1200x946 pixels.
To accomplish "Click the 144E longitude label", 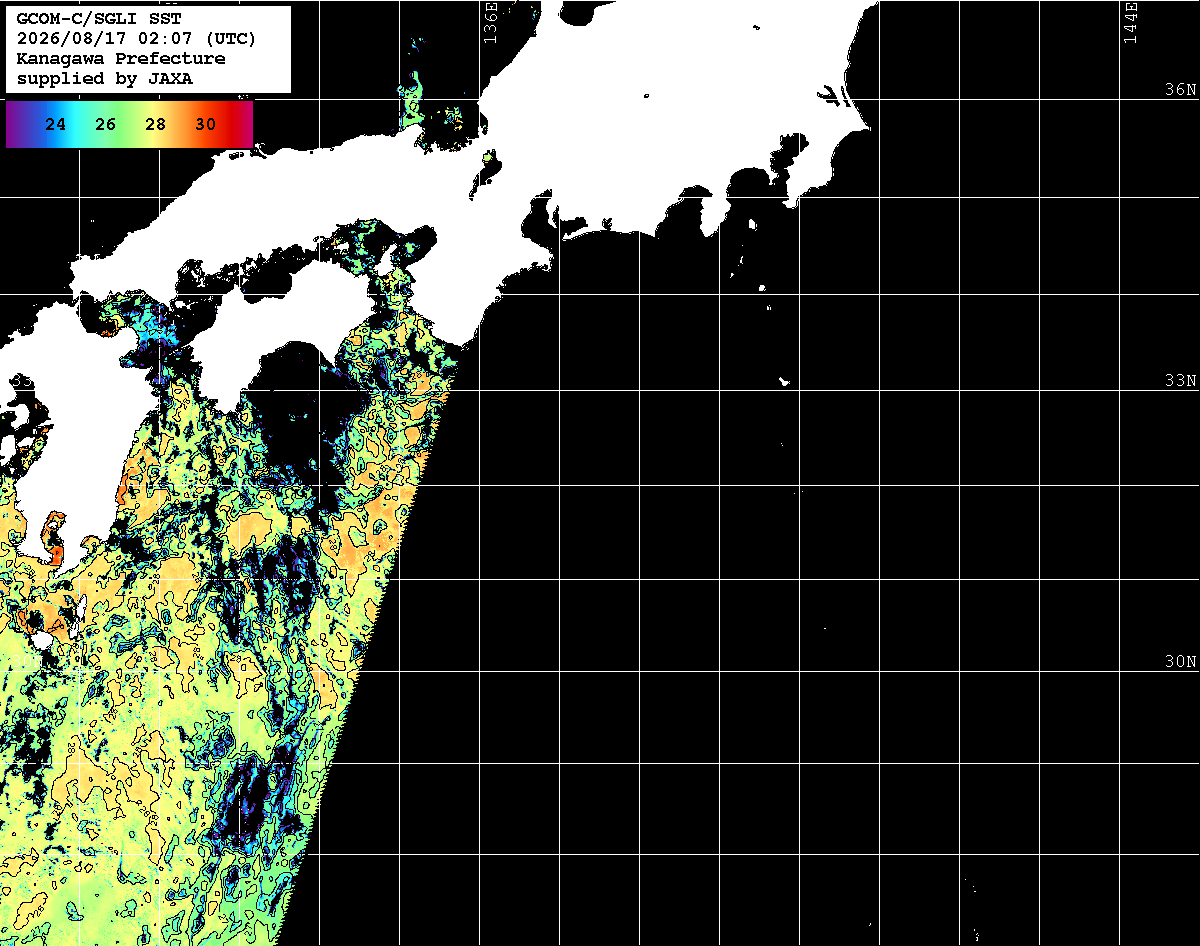I will (x=1131, y=20).
